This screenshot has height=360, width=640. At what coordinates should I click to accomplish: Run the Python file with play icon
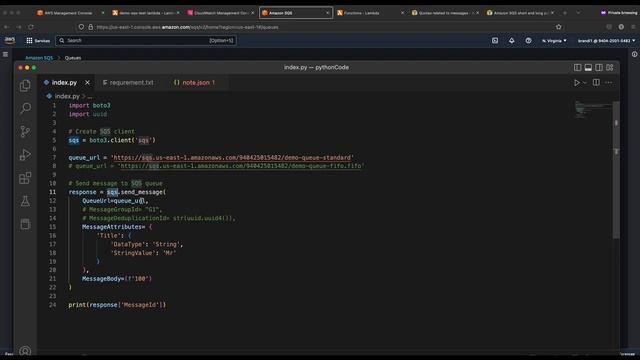[x=577, y=82]
